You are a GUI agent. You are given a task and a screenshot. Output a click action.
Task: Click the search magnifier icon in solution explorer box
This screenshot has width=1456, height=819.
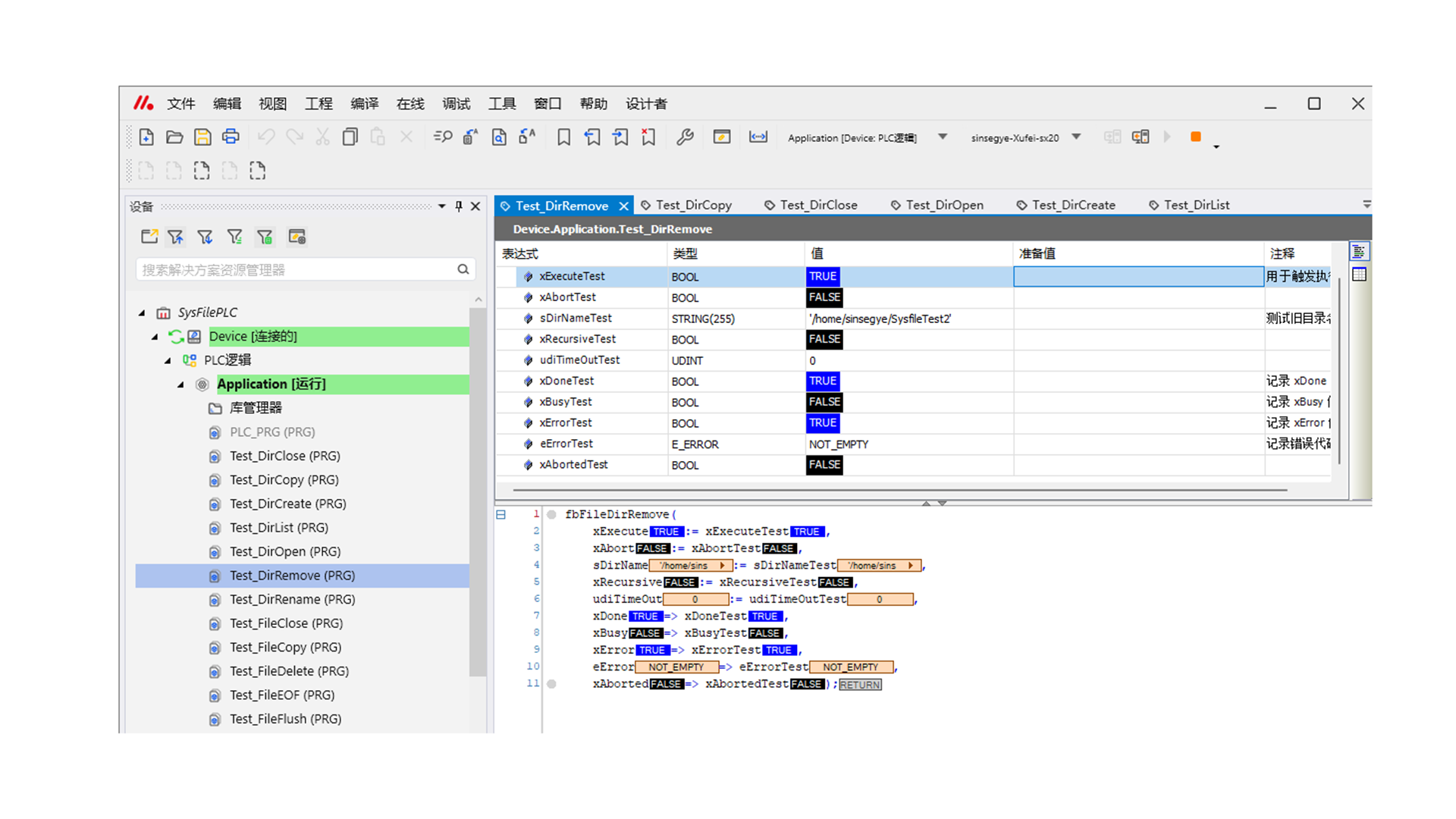tap(463, 269)
